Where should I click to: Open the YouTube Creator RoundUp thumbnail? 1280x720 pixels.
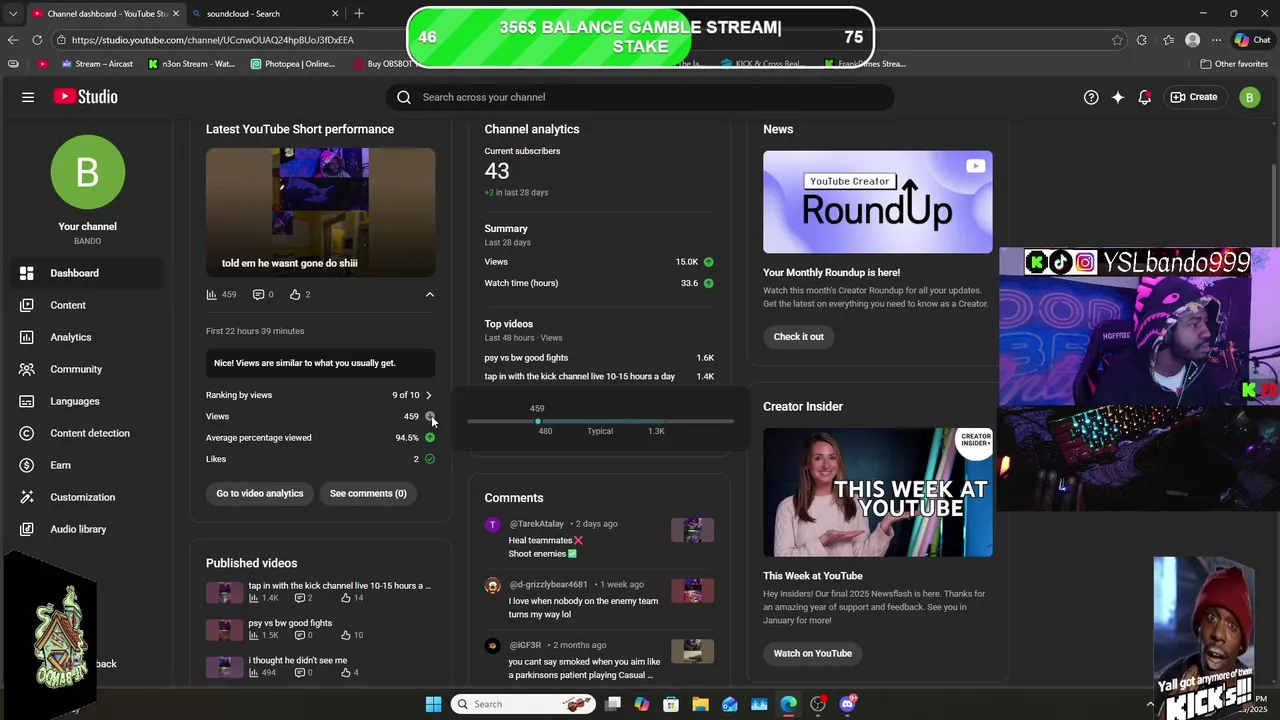click(x=878, y=202)
